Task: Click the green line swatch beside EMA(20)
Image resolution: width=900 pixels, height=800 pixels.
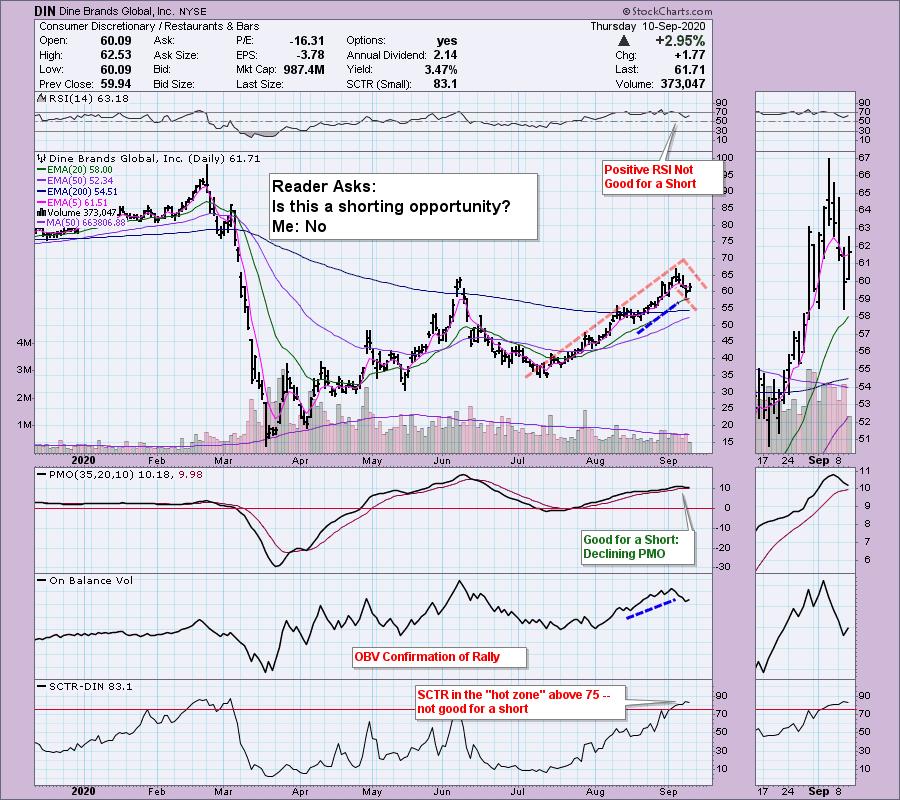Action: coord(41,170)
